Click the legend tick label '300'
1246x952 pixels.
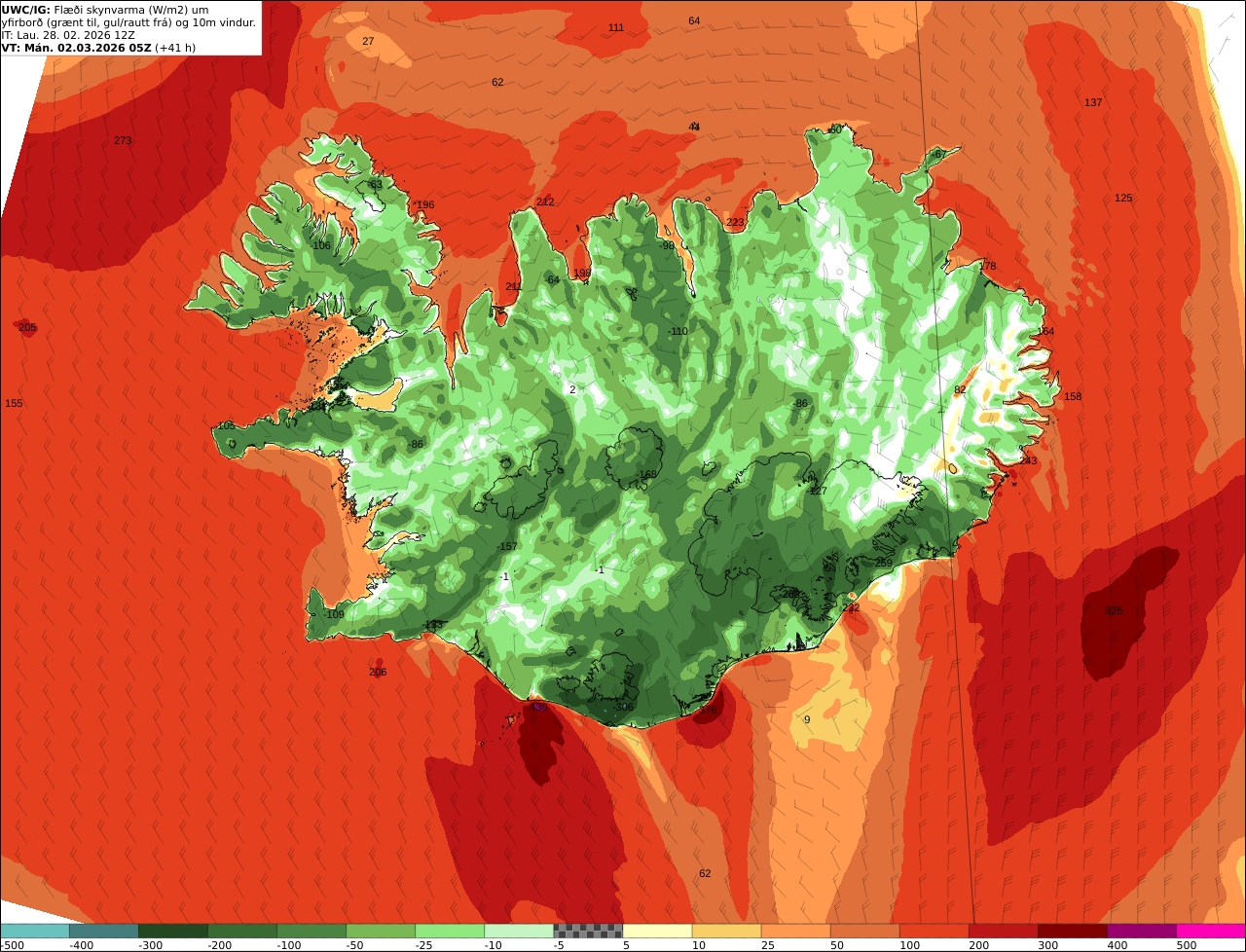(1048, 944)
